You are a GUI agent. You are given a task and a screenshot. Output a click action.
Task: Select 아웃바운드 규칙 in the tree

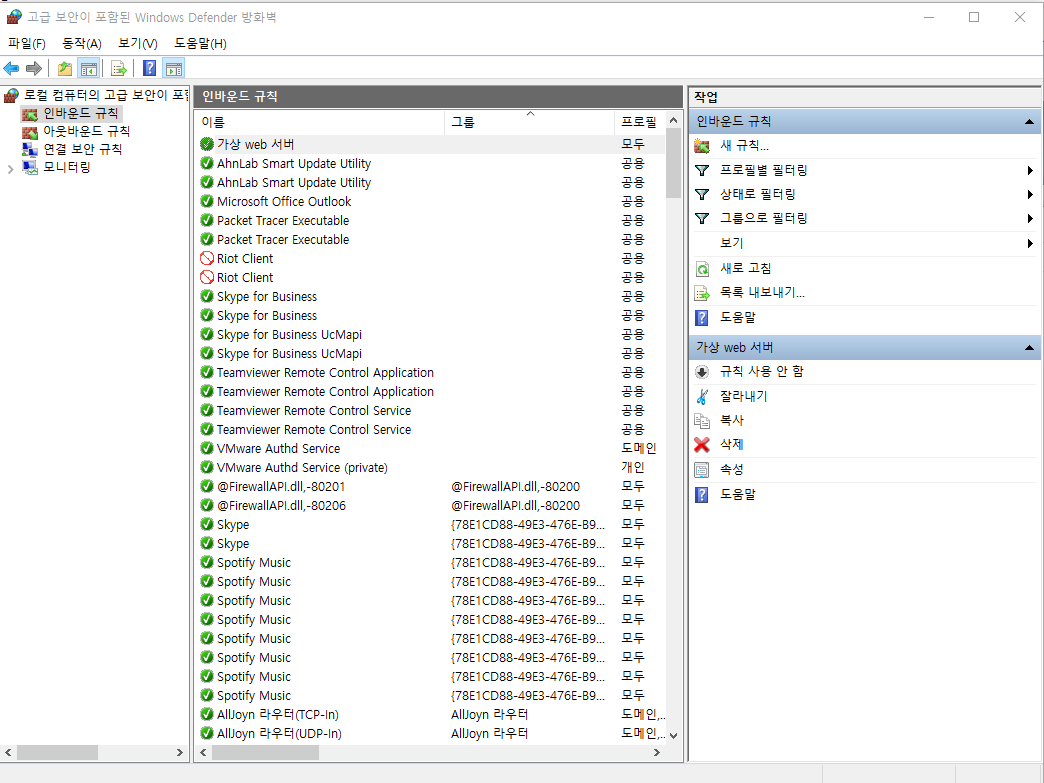[x=87, y=131]
